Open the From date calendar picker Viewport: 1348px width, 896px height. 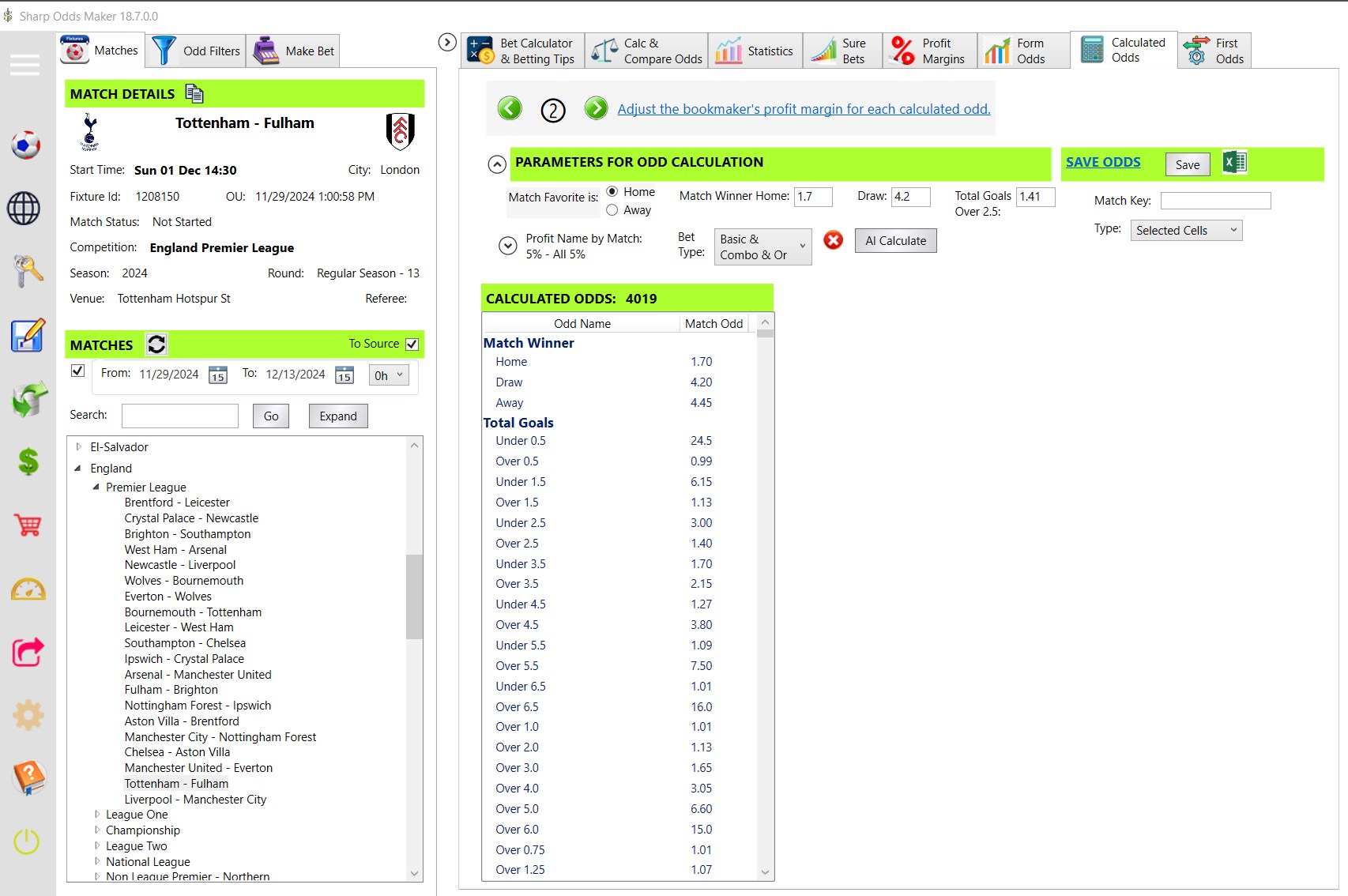point(218,375)
